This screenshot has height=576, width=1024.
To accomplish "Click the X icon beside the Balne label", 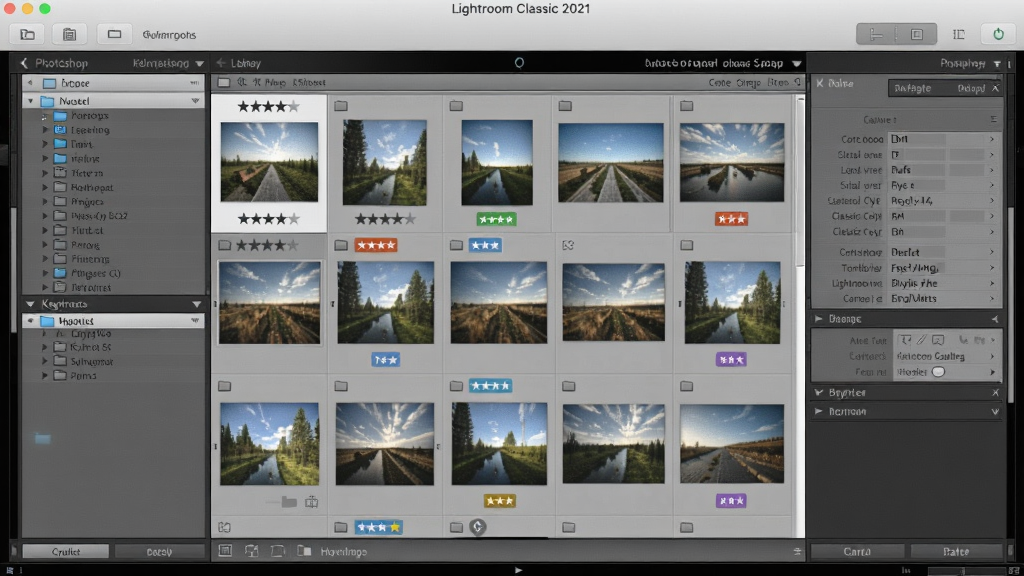I will click(x=820, y=83).
